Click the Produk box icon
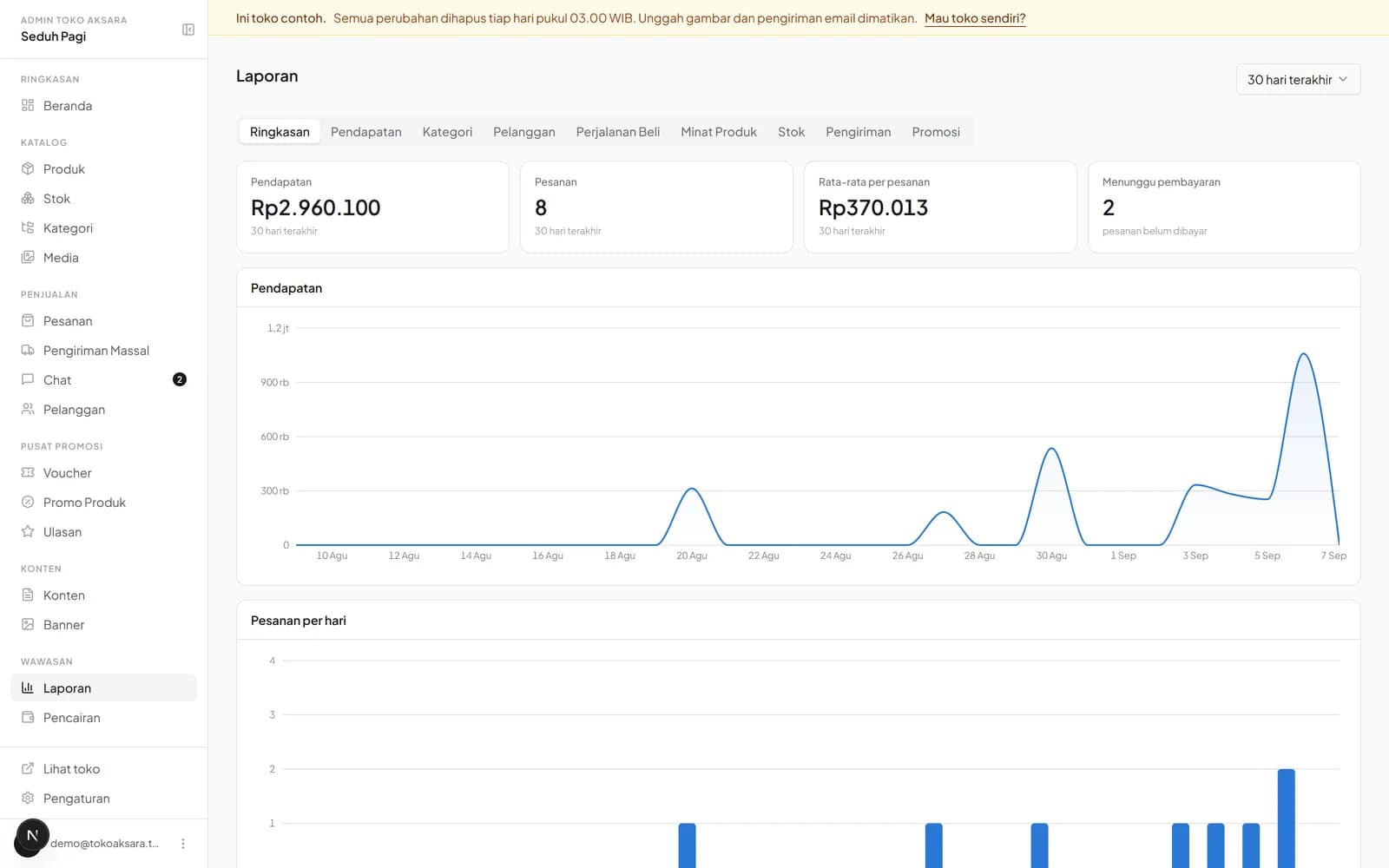The height and width of the screenshot is (868, 1389). pos(28,168)
